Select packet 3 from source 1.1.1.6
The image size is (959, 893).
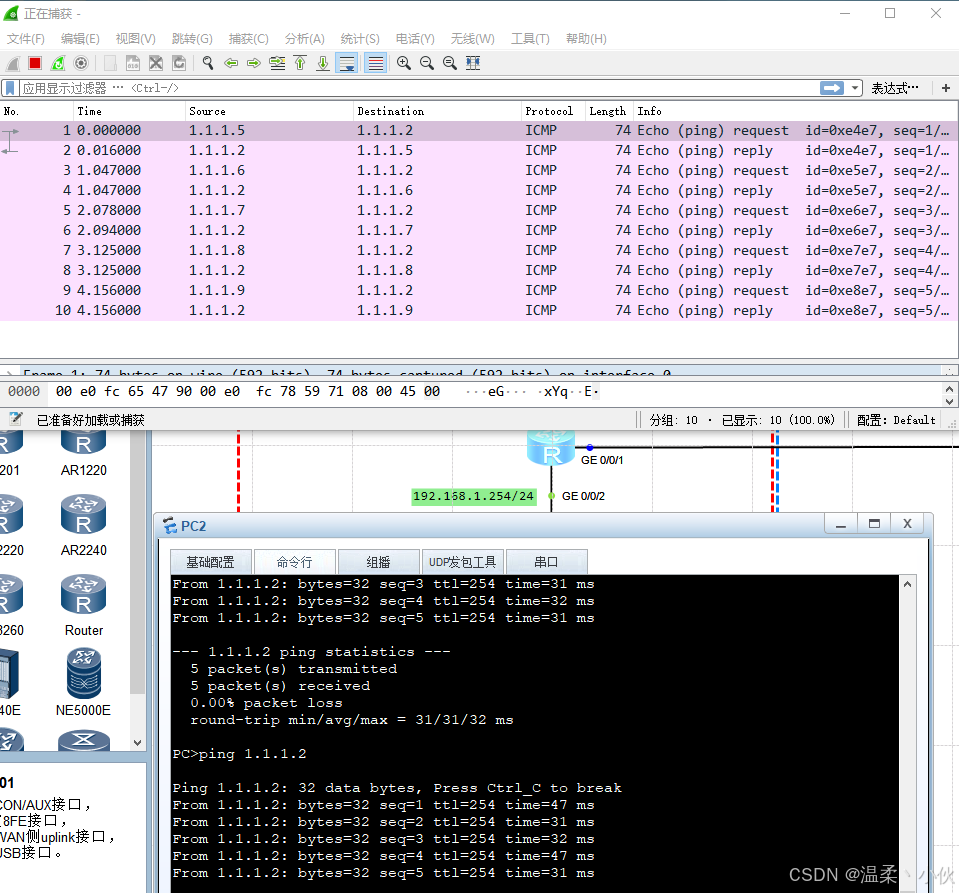(x=478, y=170)
